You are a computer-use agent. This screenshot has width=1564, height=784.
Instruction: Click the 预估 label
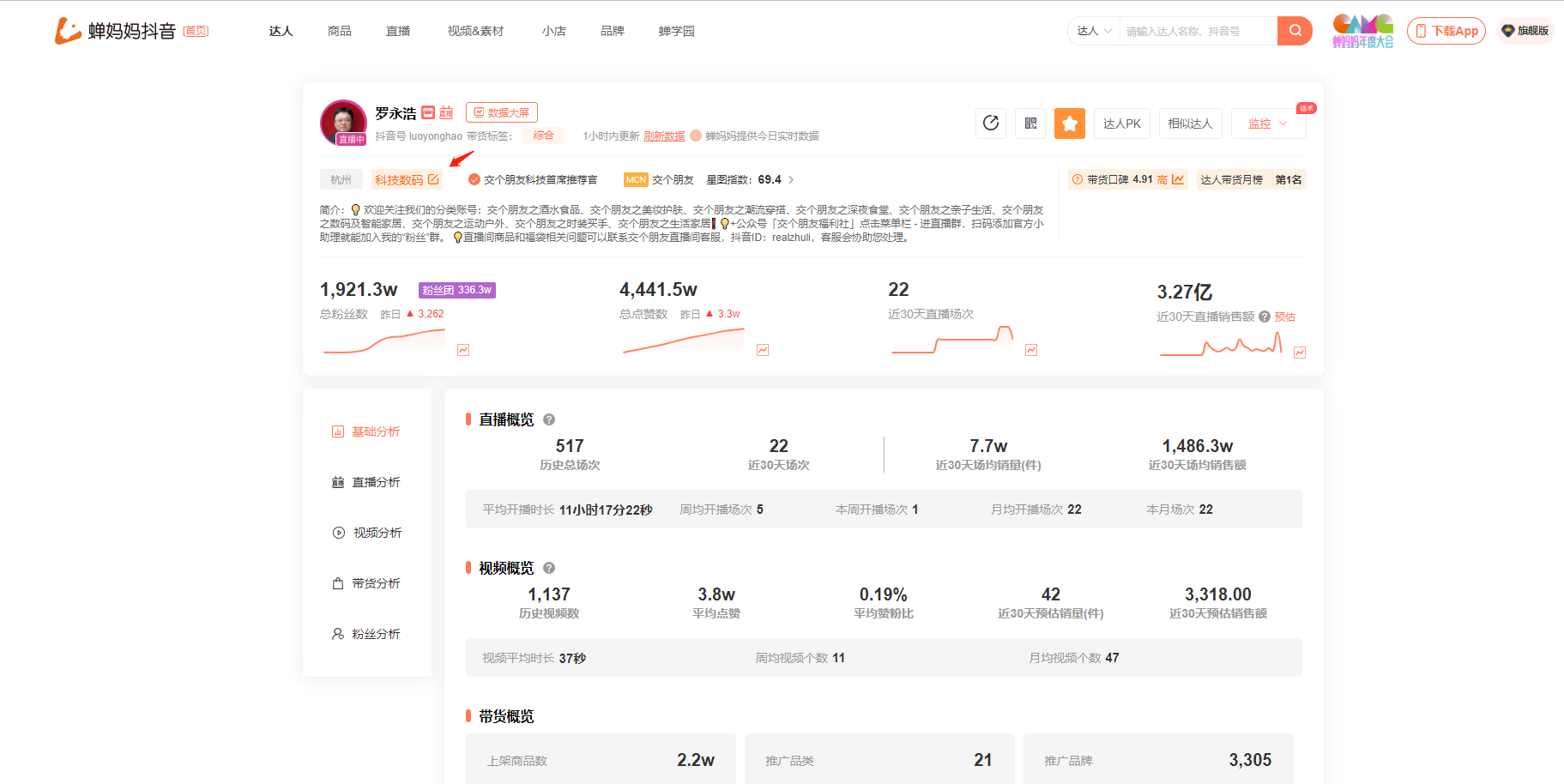pos(1284,317)
